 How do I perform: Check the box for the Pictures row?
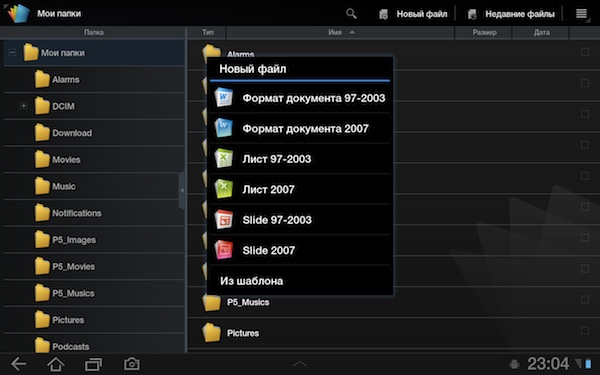585,330
